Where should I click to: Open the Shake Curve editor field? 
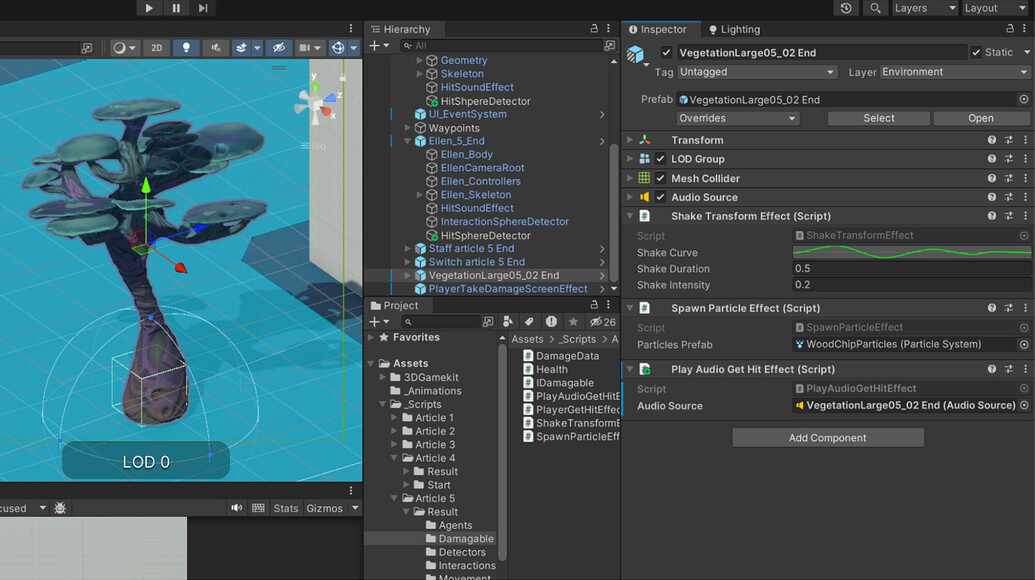point(910,252)
